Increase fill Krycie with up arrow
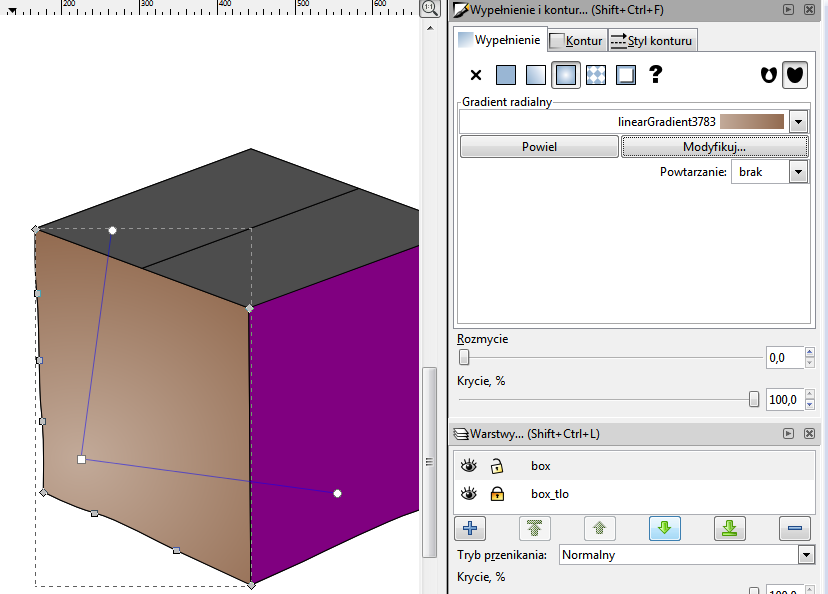This screenshot has height=594, width=828. point(810,394)
